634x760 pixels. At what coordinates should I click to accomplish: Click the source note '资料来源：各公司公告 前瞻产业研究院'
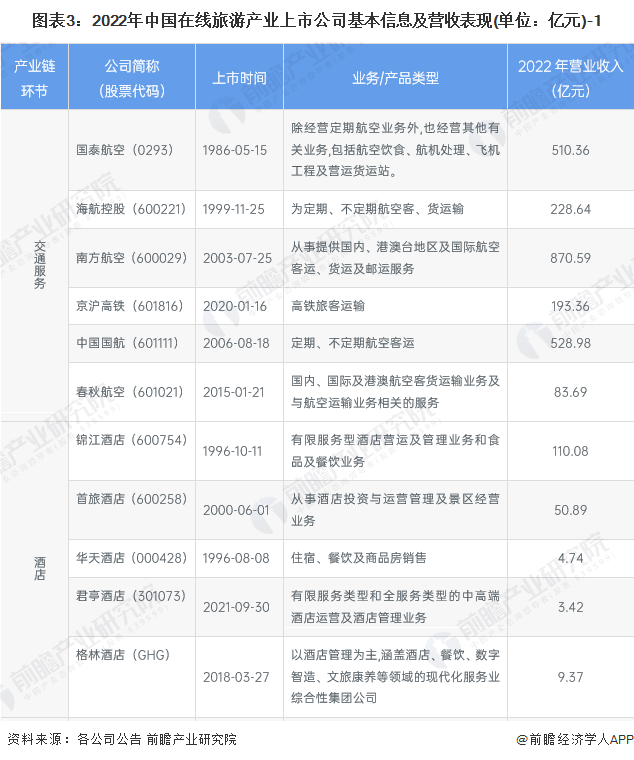pyautogui.click(x=122, y=739)
